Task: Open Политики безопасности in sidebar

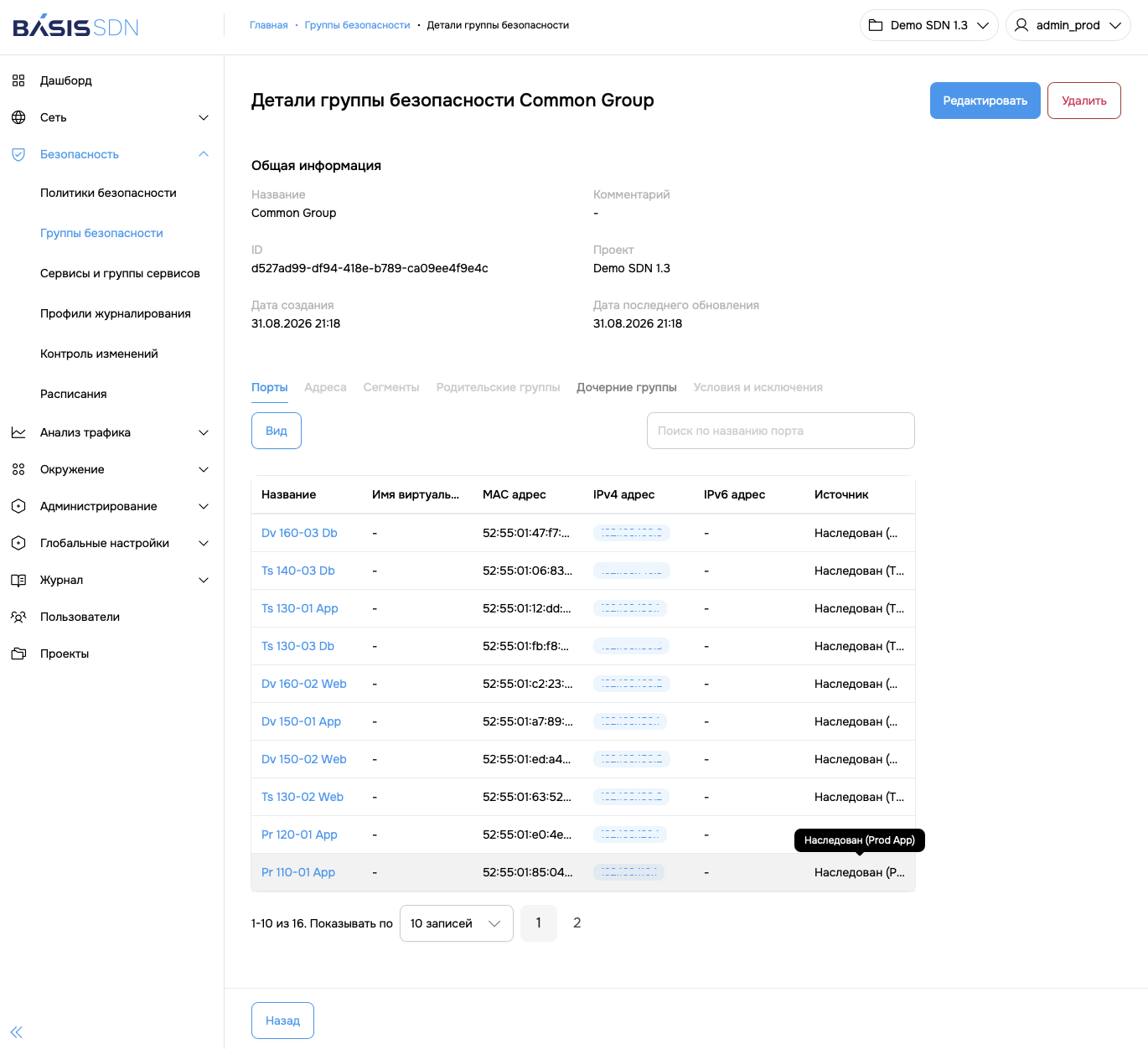Action: 108,193
